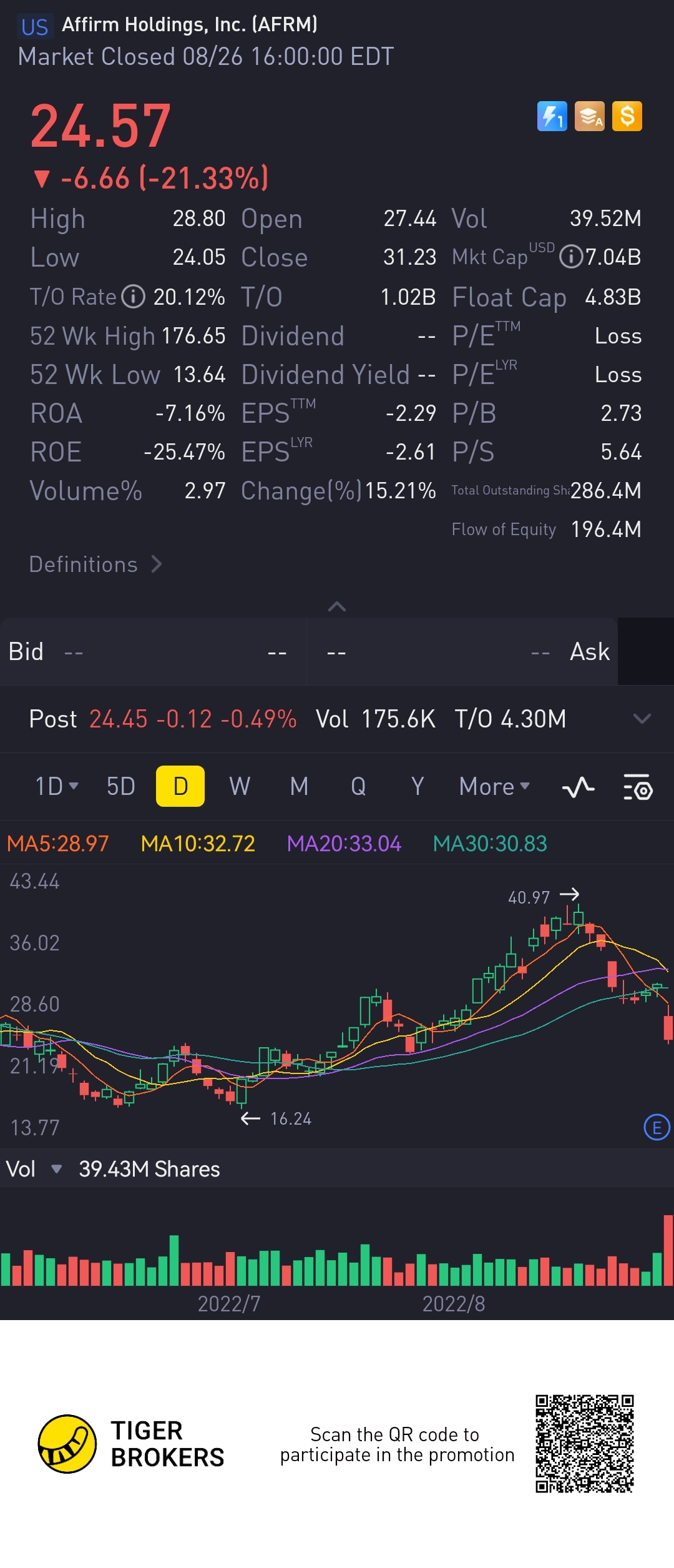
Task: Tap the blue lightning bolt icon
Action: click(x=552, y=116)
